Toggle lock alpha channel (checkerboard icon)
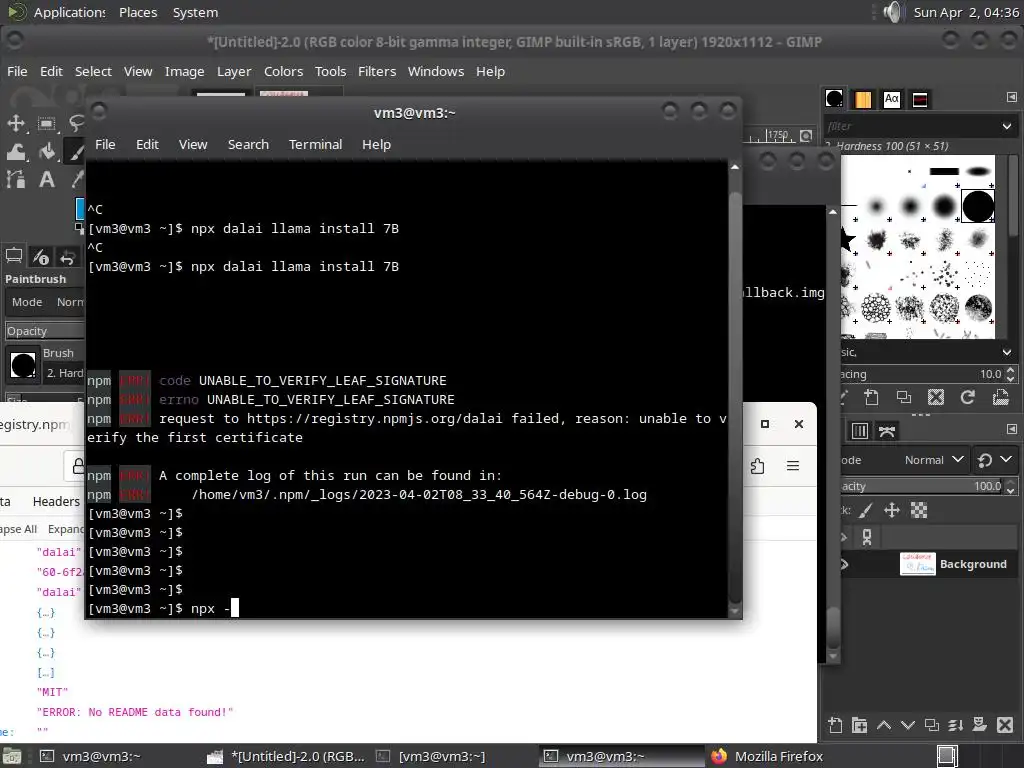 click(919, 511)
